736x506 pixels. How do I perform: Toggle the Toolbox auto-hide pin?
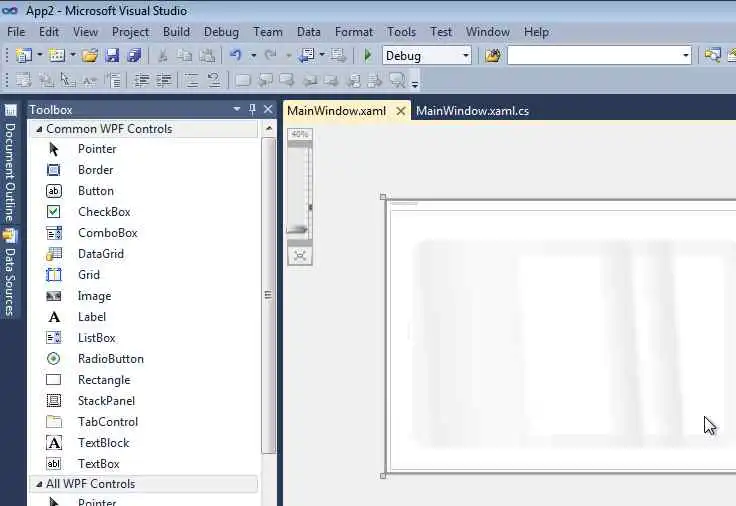(x=252, y=109)
